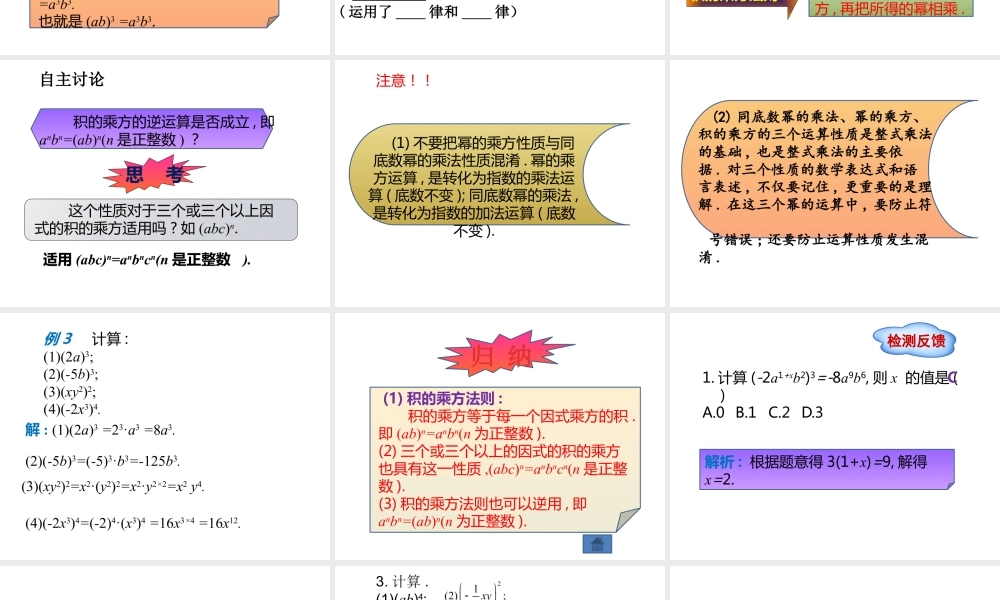
Task: Select the slide titled 自主讨论
Action: 165,180
